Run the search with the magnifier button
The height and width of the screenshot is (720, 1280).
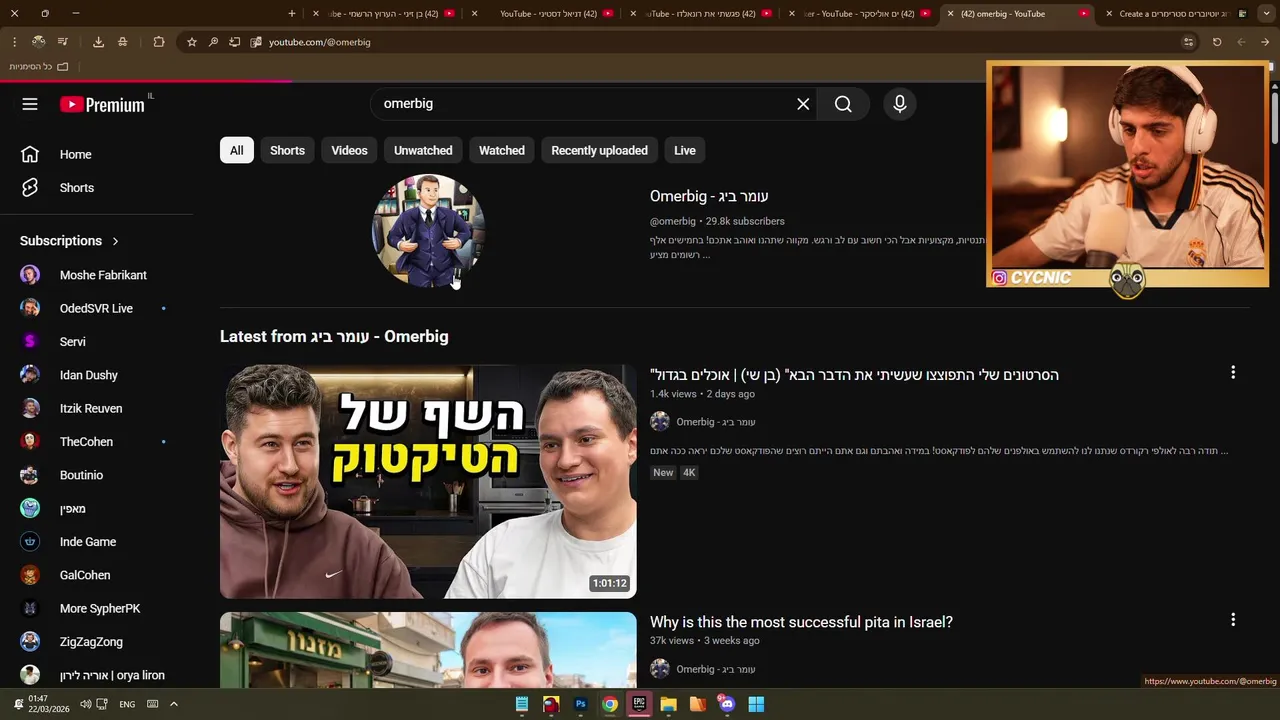tap(843, 104)
